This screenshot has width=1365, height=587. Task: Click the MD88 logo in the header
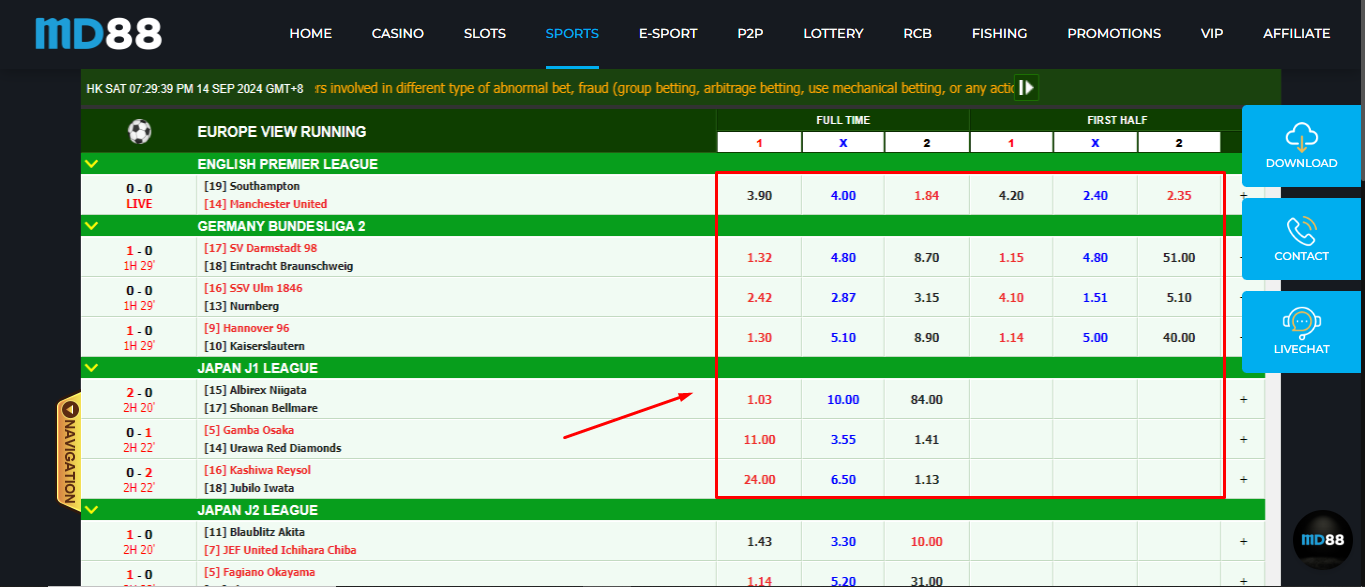[x=97, y=33]
